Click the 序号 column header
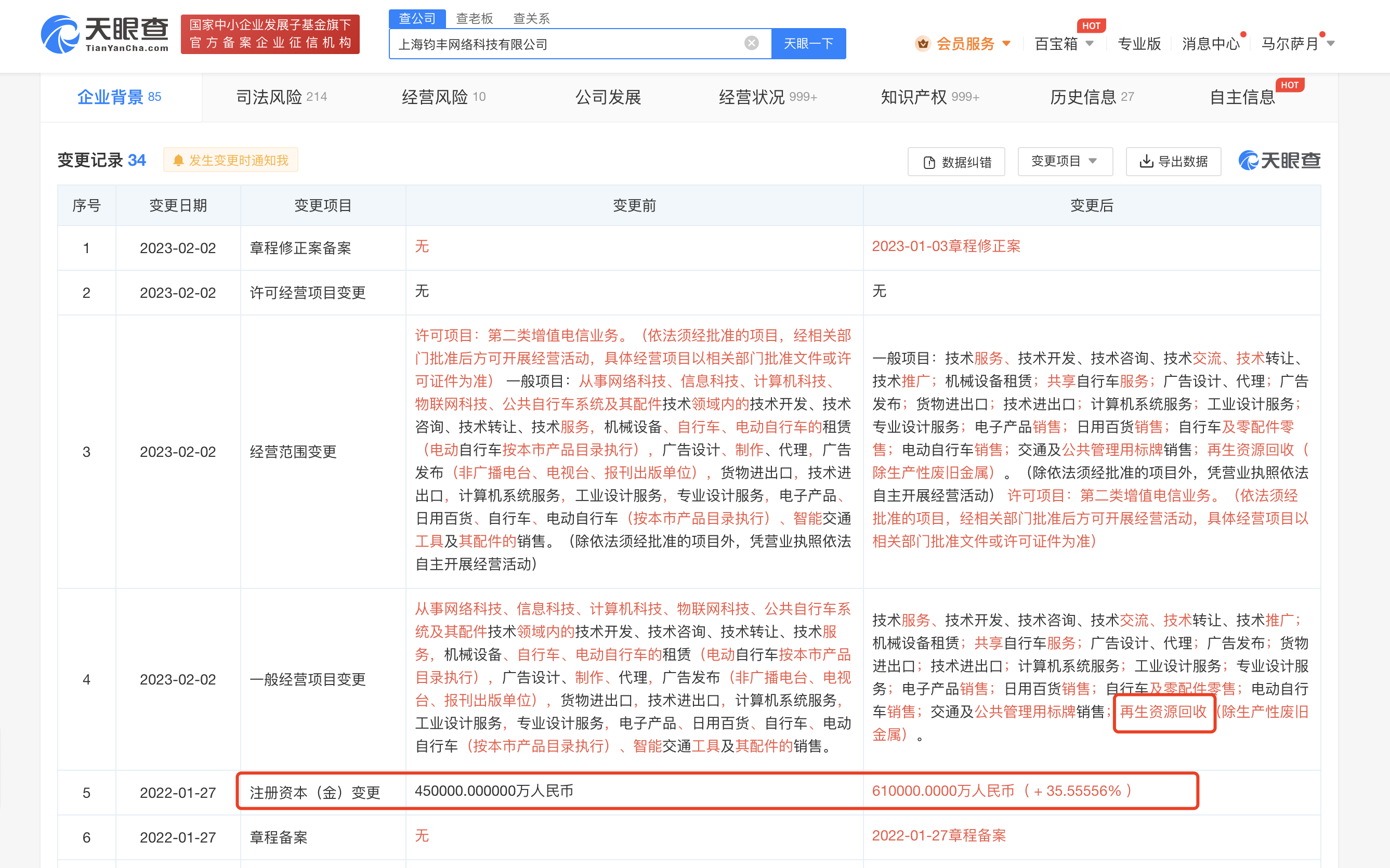The image size is (1390, 868). 87,205
